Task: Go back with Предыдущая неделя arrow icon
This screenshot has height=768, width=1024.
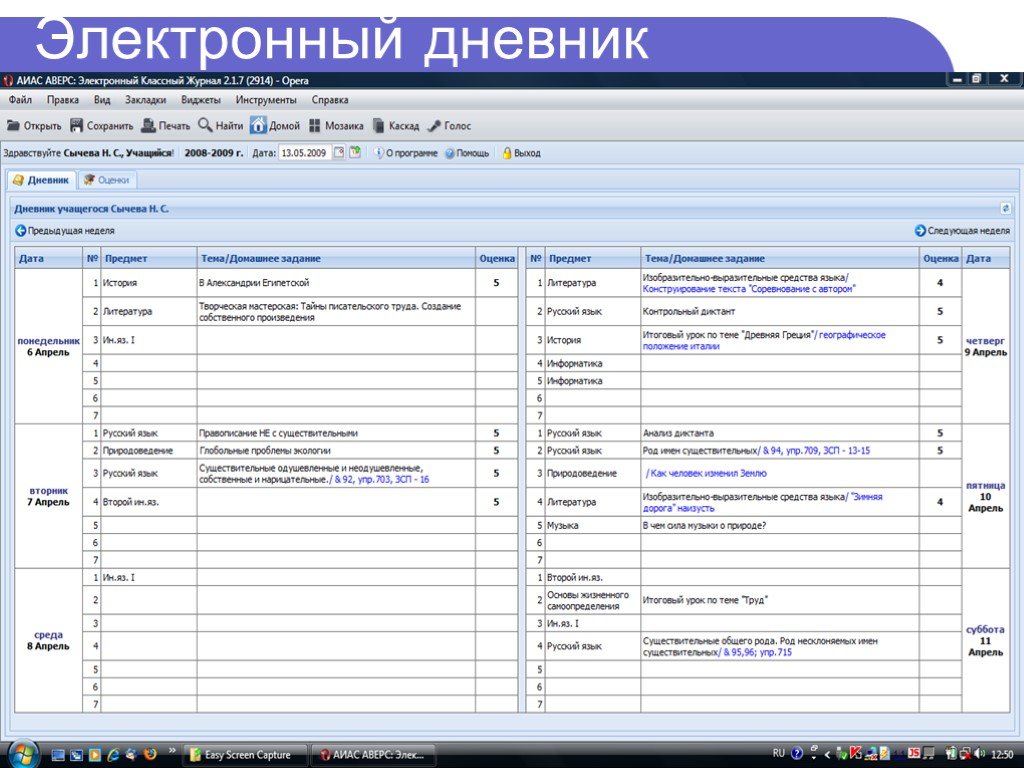Action: pos(20,231)
